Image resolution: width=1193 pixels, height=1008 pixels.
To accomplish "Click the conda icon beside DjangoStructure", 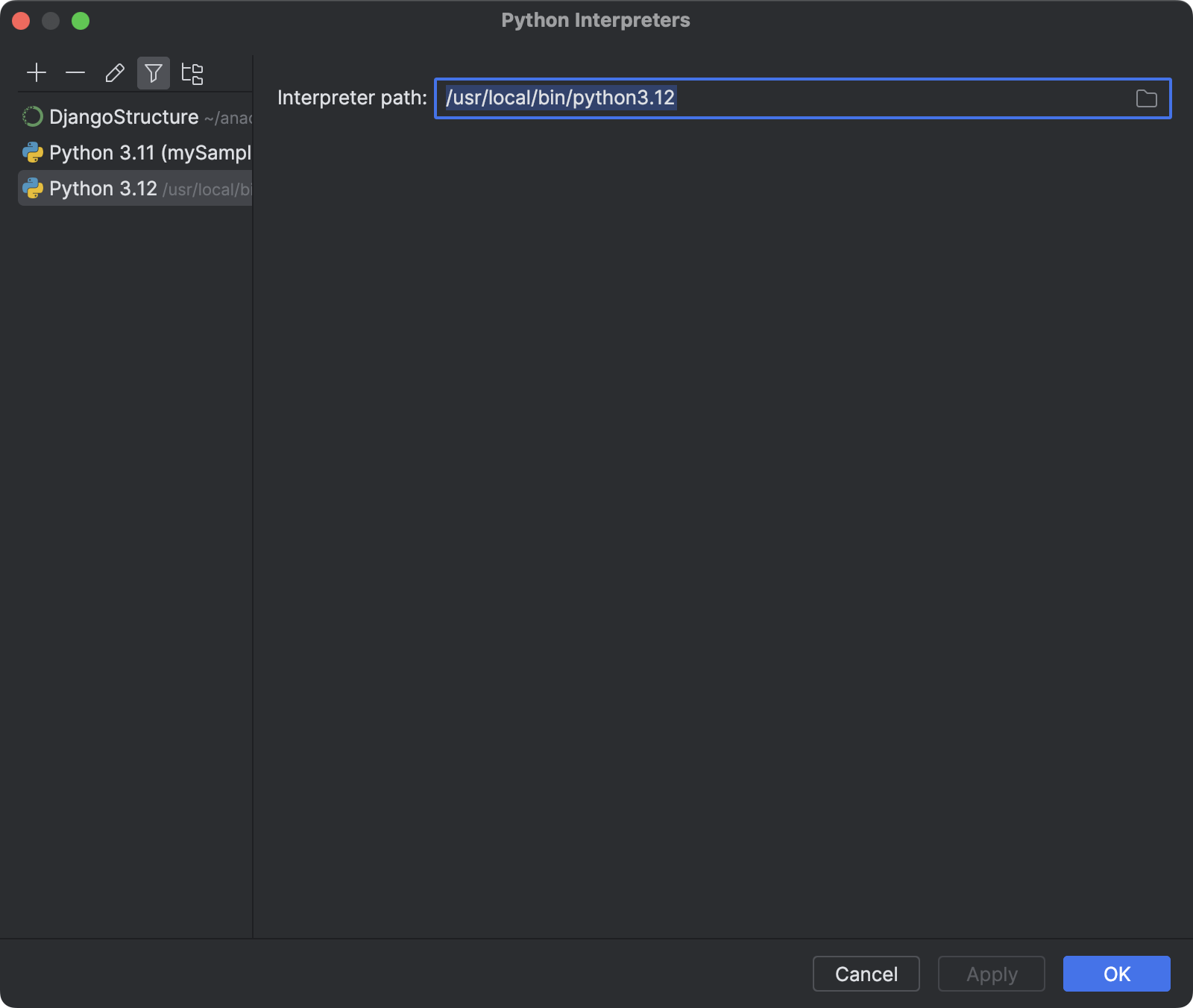I will coord(33,116).
